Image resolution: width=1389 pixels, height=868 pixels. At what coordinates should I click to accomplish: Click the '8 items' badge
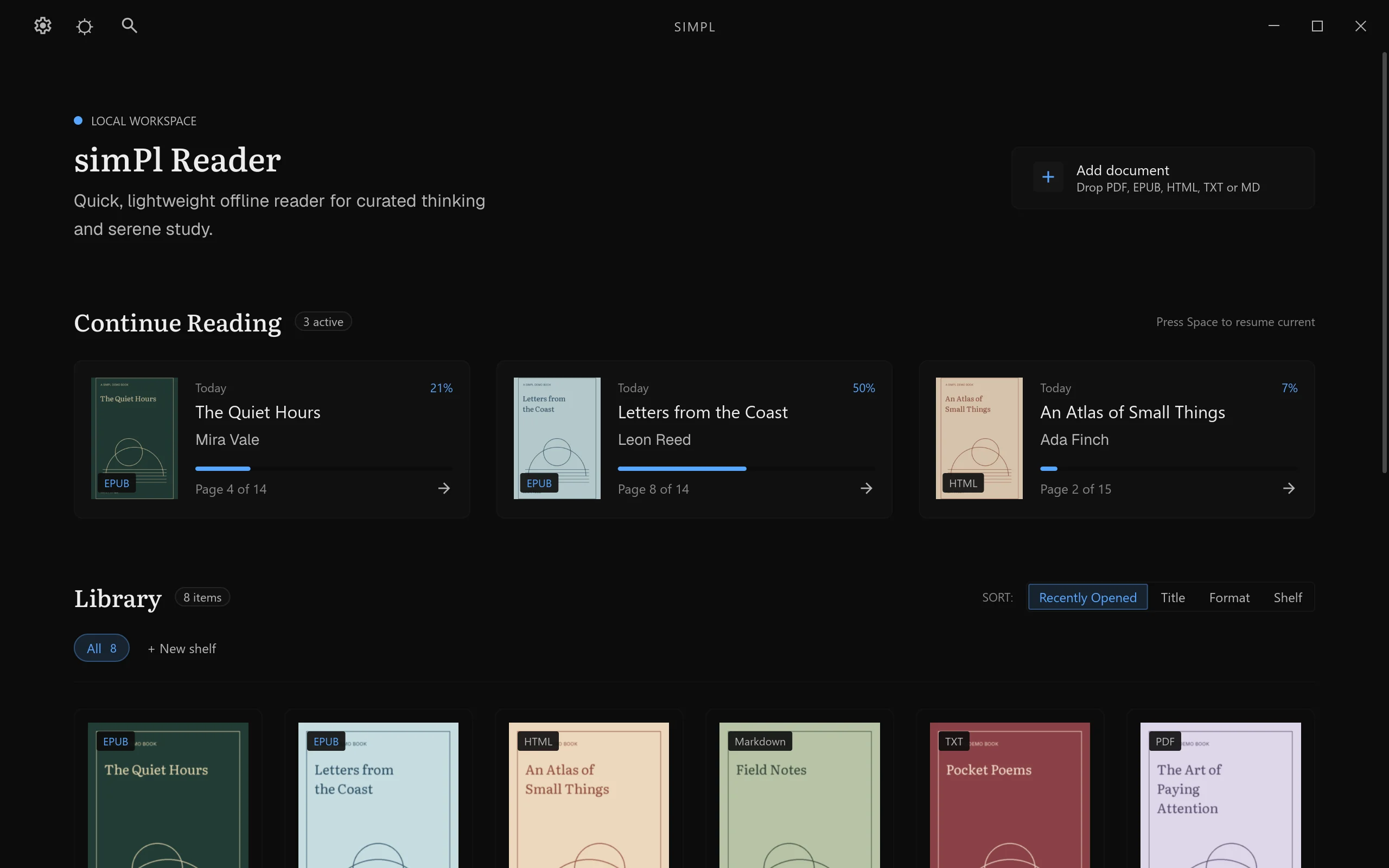(x=202, y=597)
